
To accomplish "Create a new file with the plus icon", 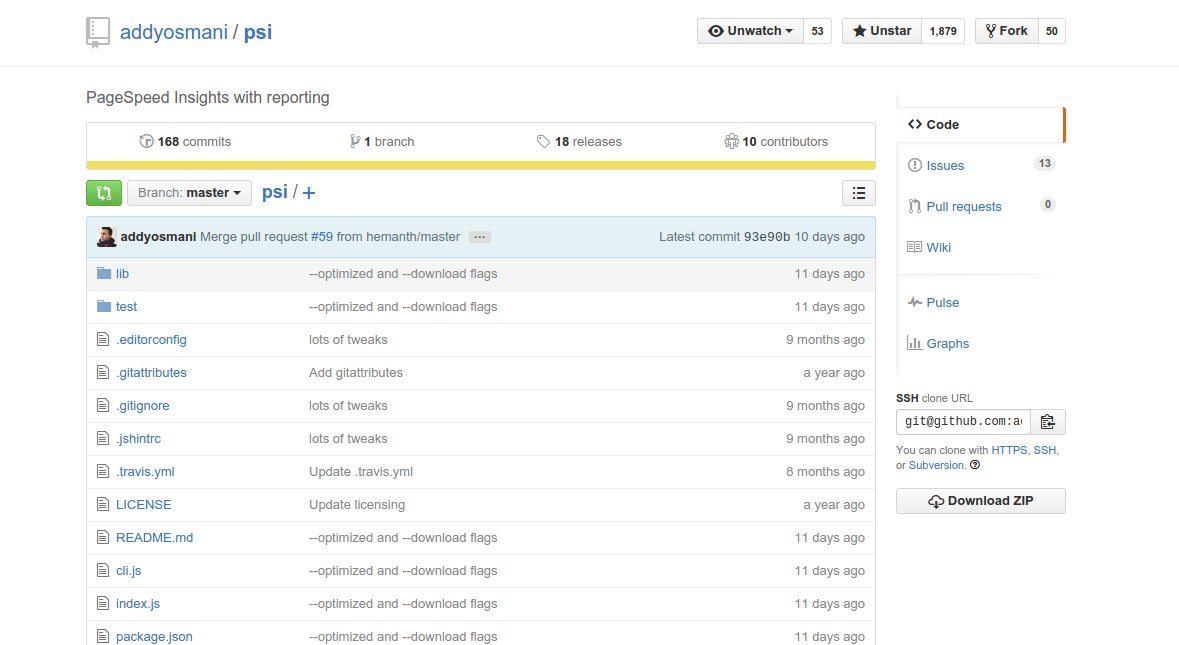I will click(309, 193).
